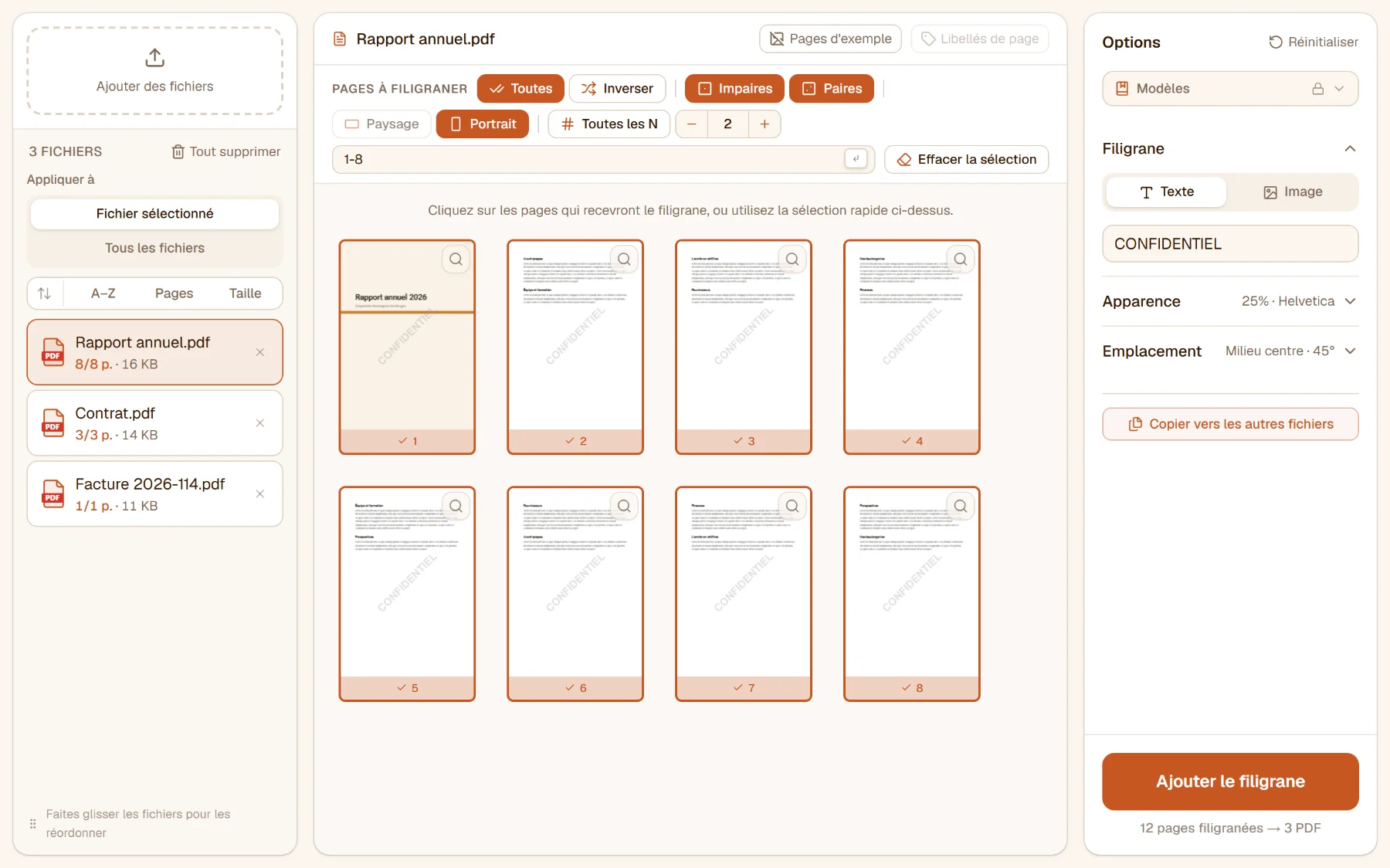Select the Texte watermark tab
The height and width of the screenshot is (868, 1390).
(1166, 192)
